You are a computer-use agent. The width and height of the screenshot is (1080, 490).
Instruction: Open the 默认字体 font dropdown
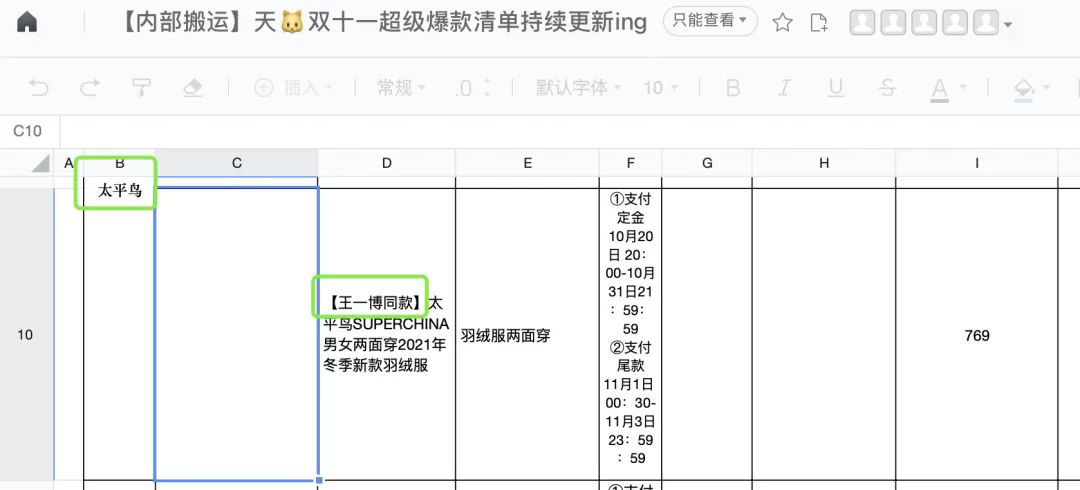point(579,88)
